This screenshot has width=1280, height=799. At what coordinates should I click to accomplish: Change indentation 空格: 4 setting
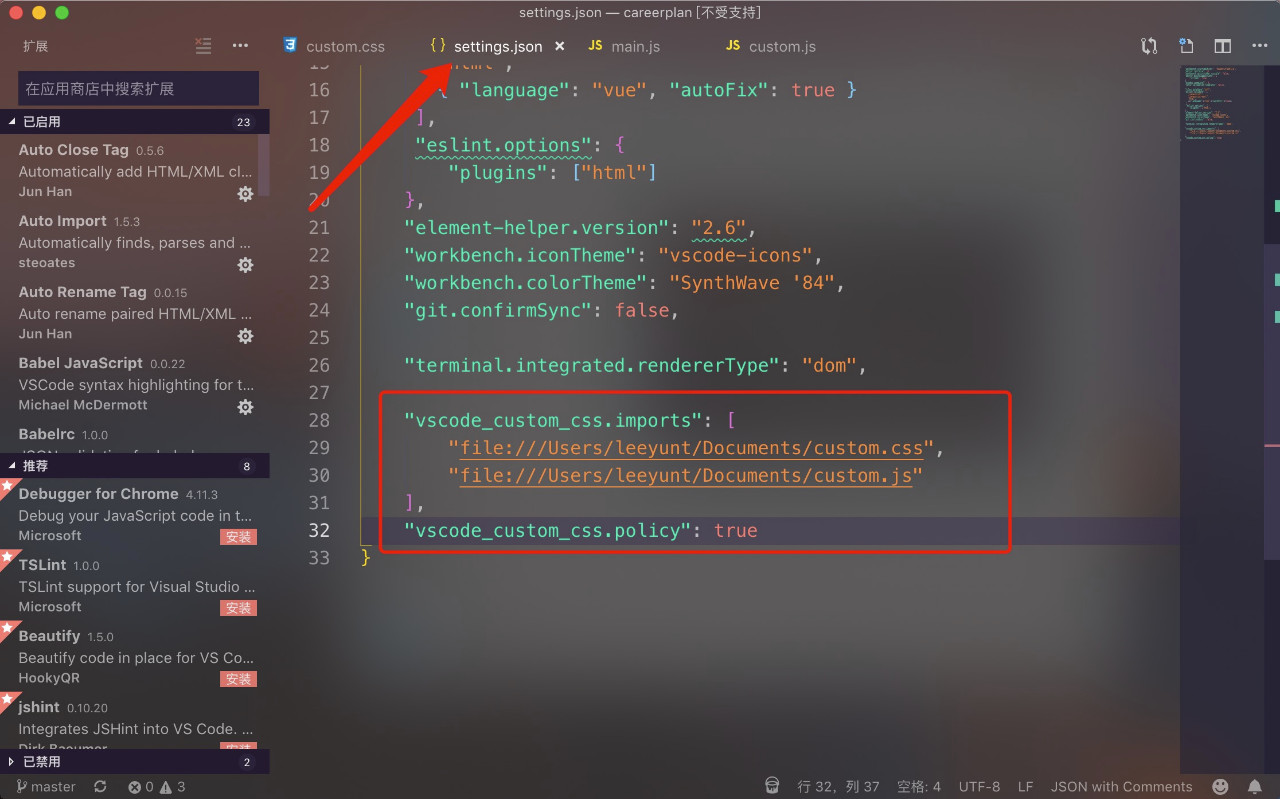point(918,787)
